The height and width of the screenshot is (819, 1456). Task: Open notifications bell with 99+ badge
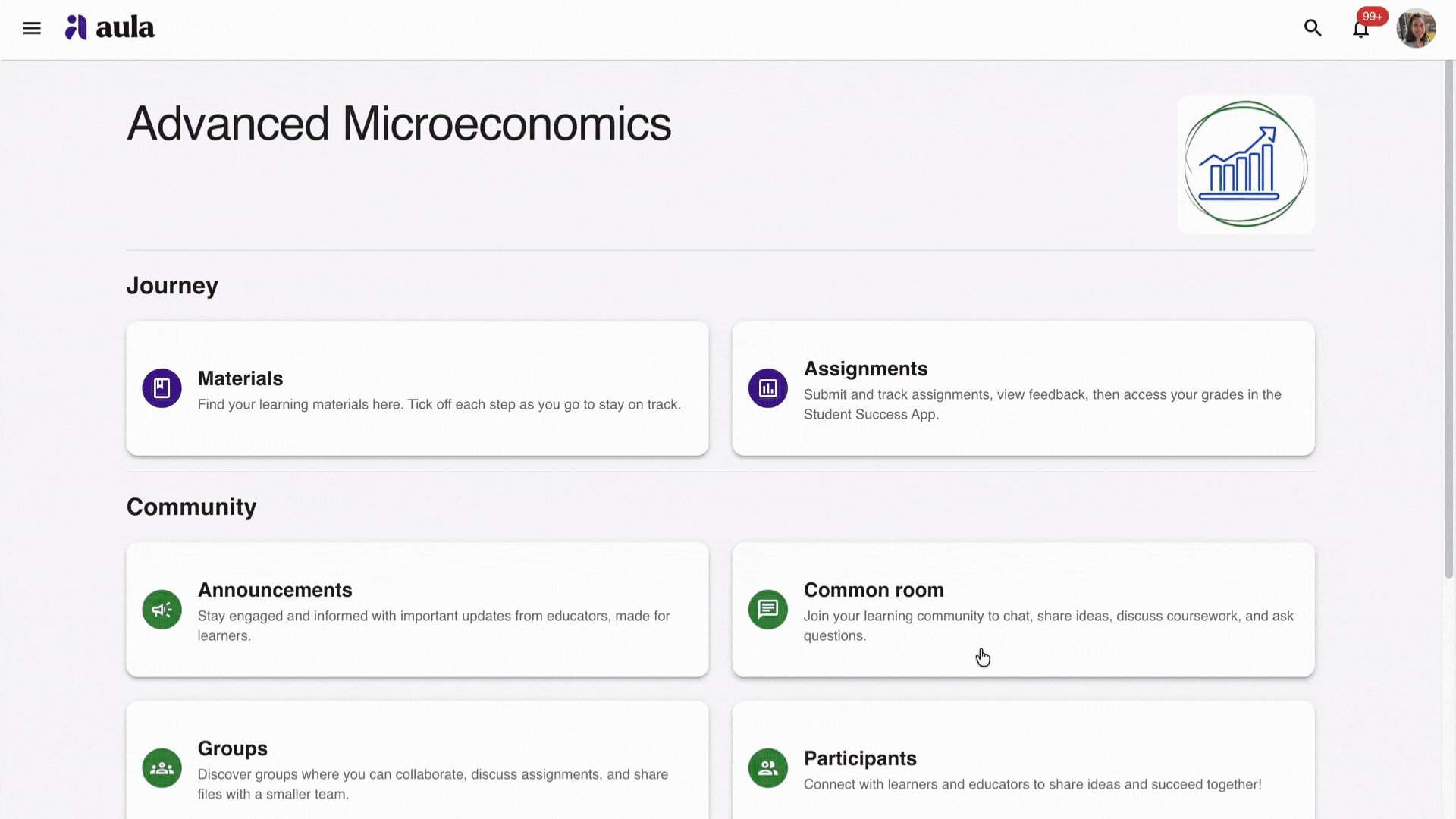click(x=1361, y=28)
